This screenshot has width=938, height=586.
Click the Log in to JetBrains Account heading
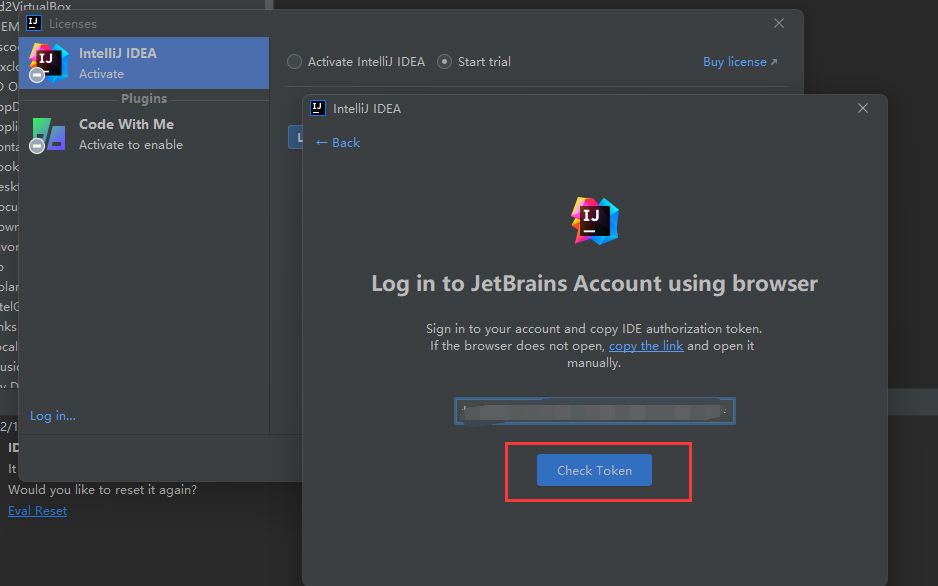pos(594,283)
